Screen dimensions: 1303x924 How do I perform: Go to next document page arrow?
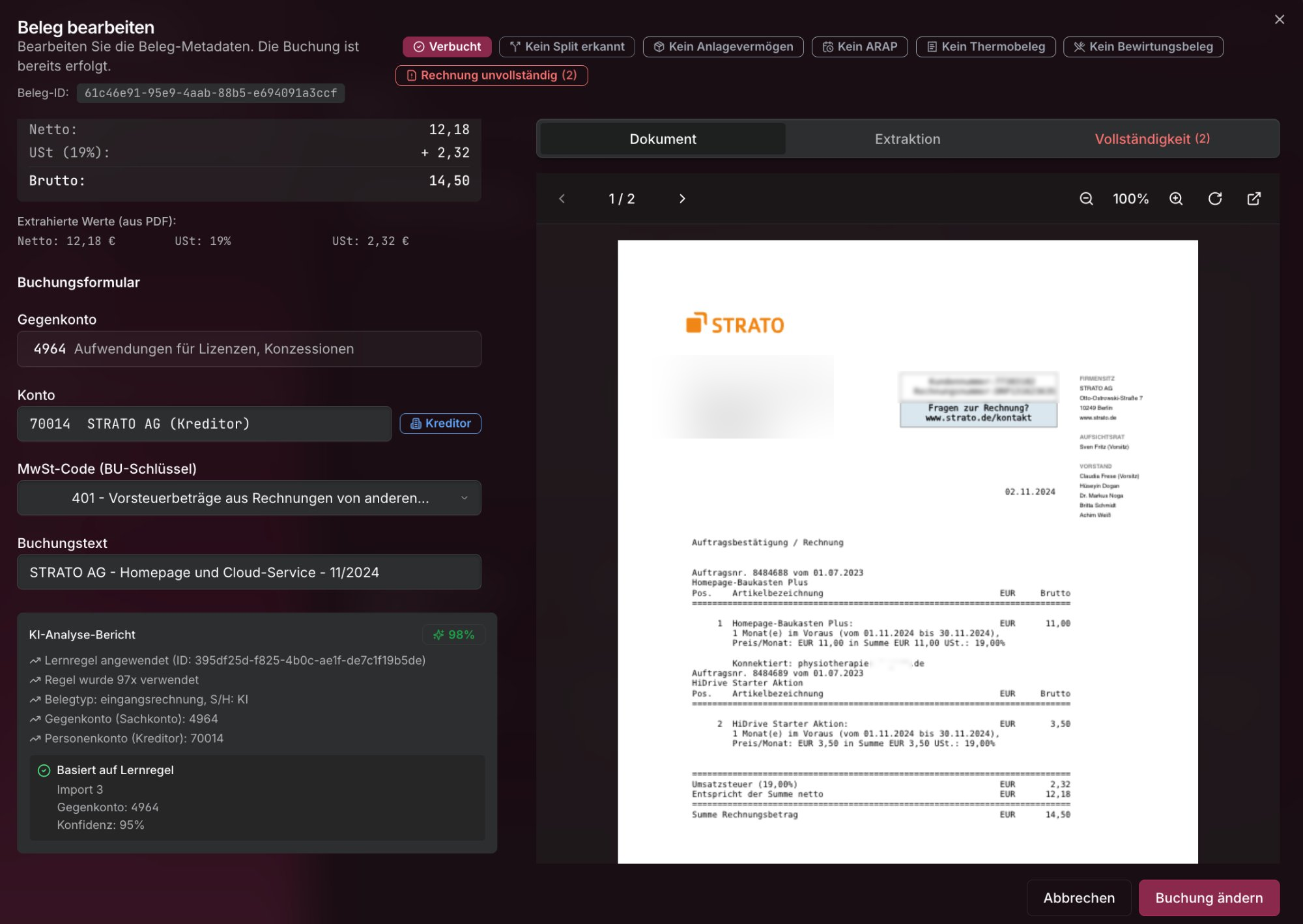[682, 199]
